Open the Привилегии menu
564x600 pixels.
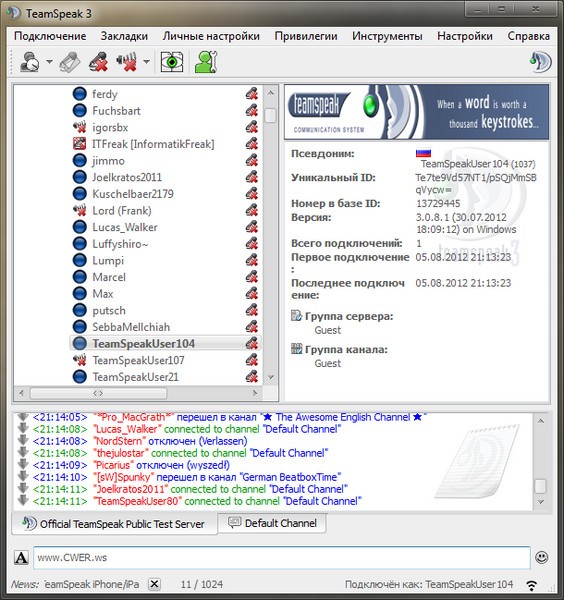pos(306,36)
